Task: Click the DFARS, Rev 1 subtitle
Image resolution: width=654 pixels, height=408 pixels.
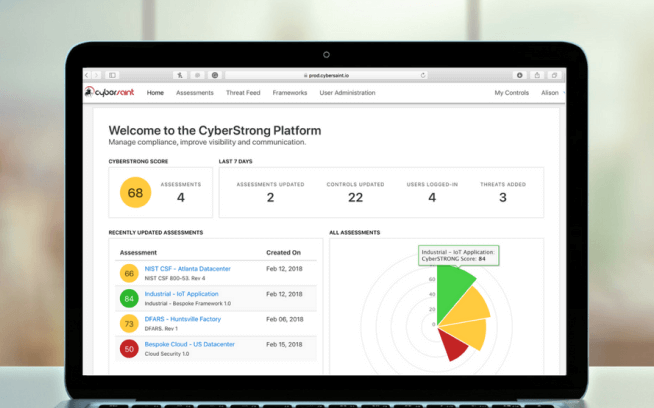Action: click(161, 329)
